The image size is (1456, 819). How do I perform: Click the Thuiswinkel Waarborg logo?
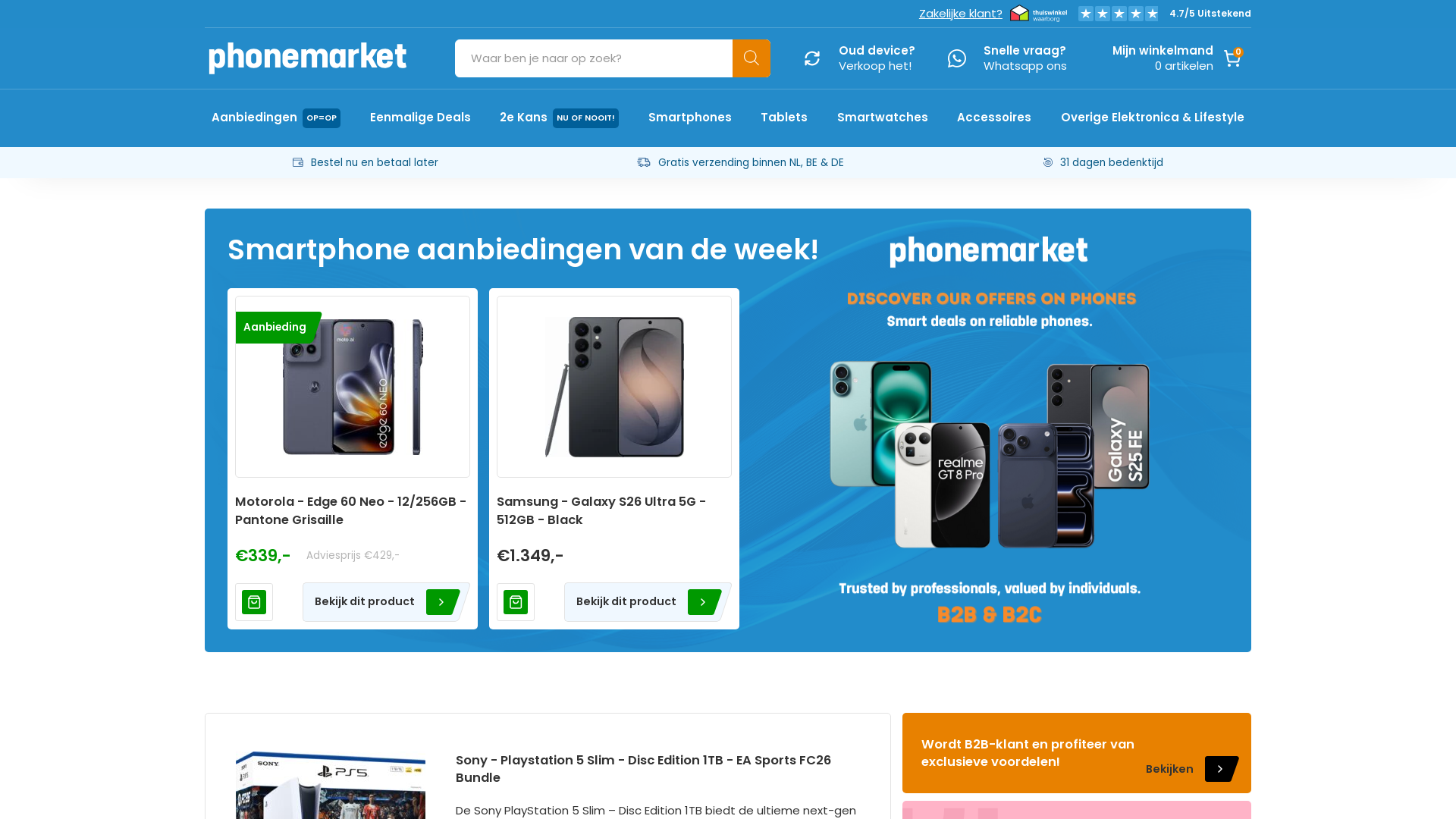point(1039,14)
